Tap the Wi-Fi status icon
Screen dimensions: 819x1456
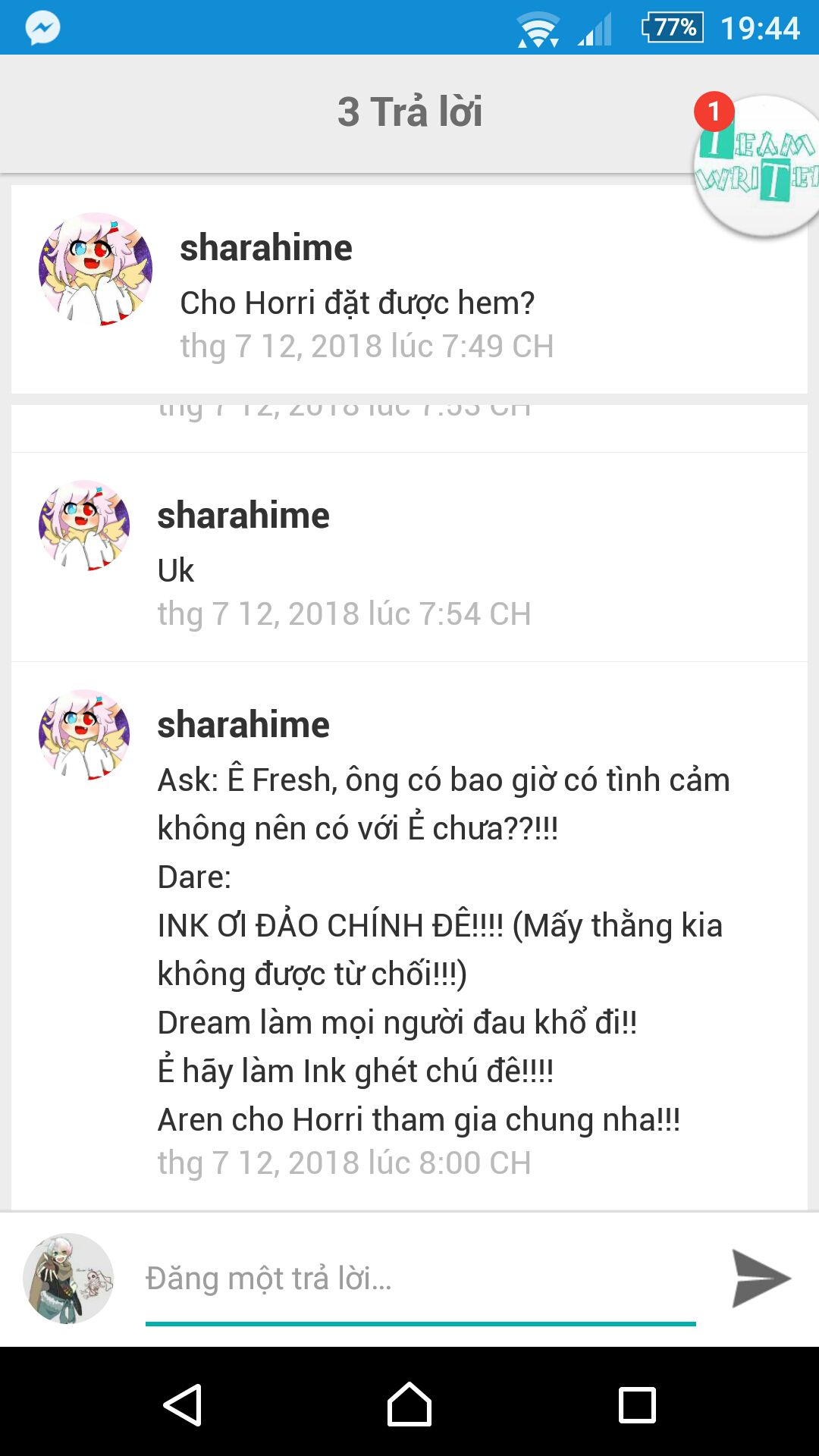pos(538,29)
